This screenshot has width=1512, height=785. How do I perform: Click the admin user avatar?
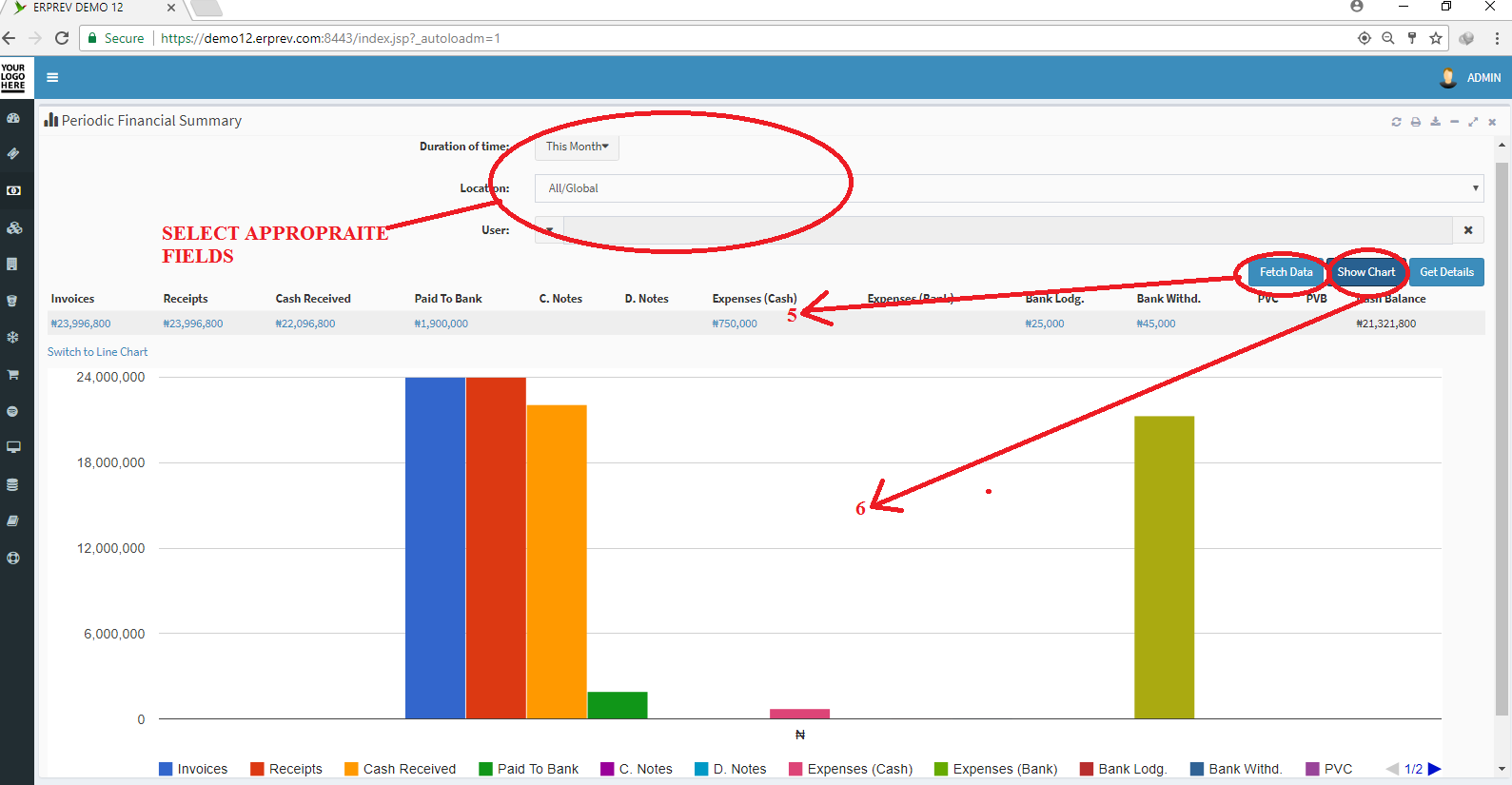tap(1447, 78)
